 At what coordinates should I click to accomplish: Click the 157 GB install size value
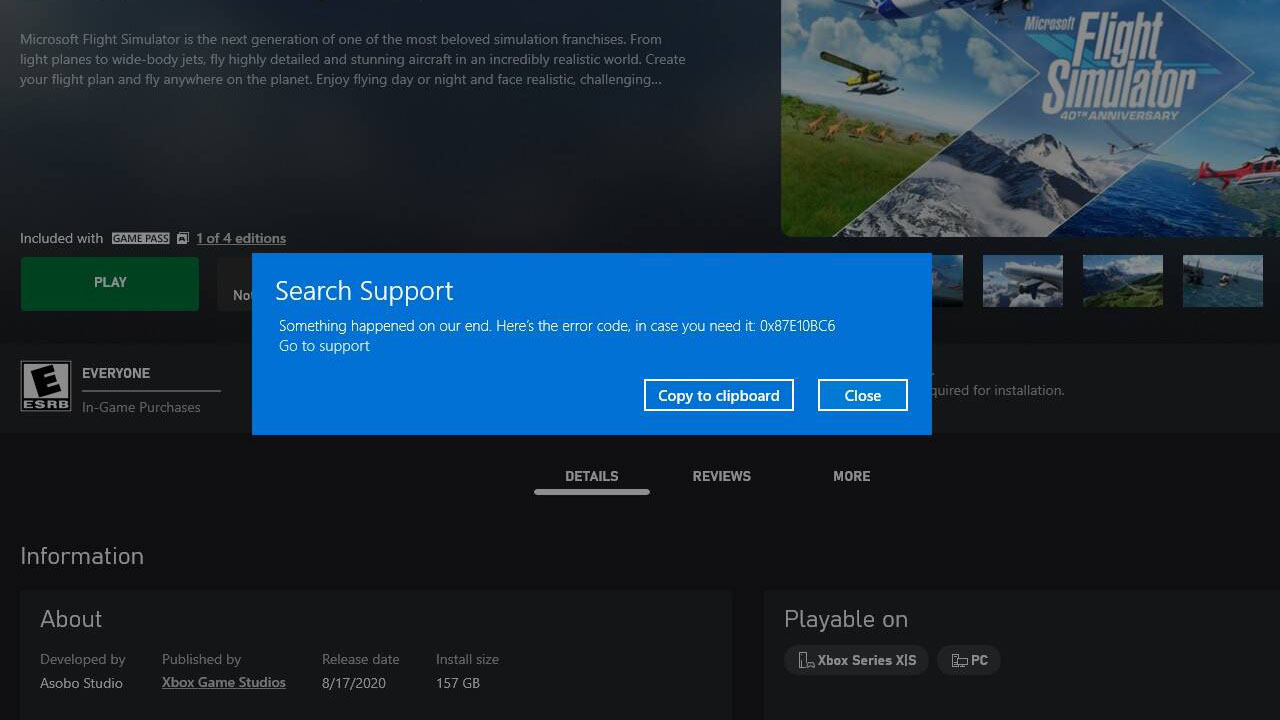[x=458, y=683]
